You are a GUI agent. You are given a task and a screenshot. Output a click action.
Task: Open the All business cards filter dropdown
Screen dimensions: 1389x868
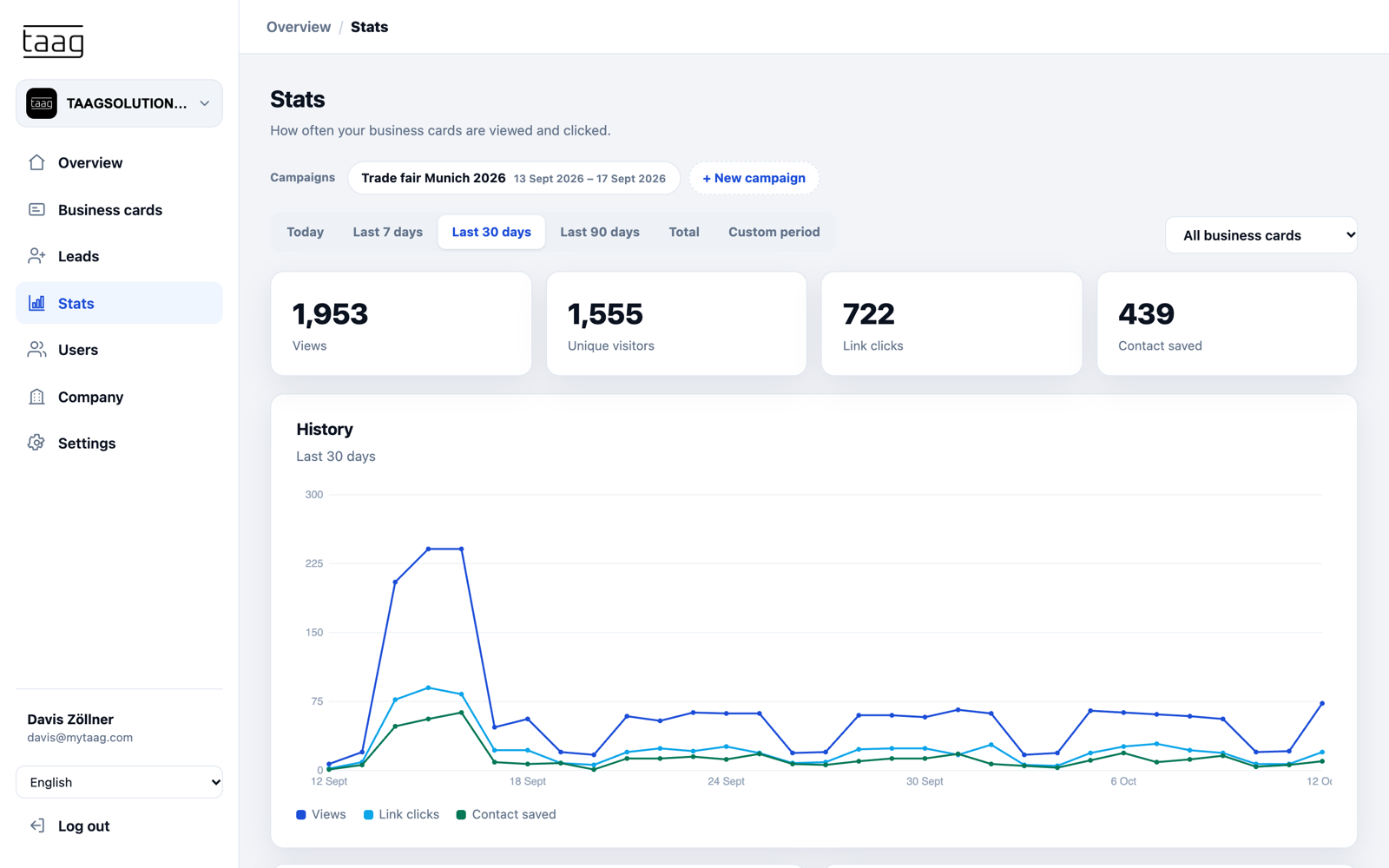1261,235
